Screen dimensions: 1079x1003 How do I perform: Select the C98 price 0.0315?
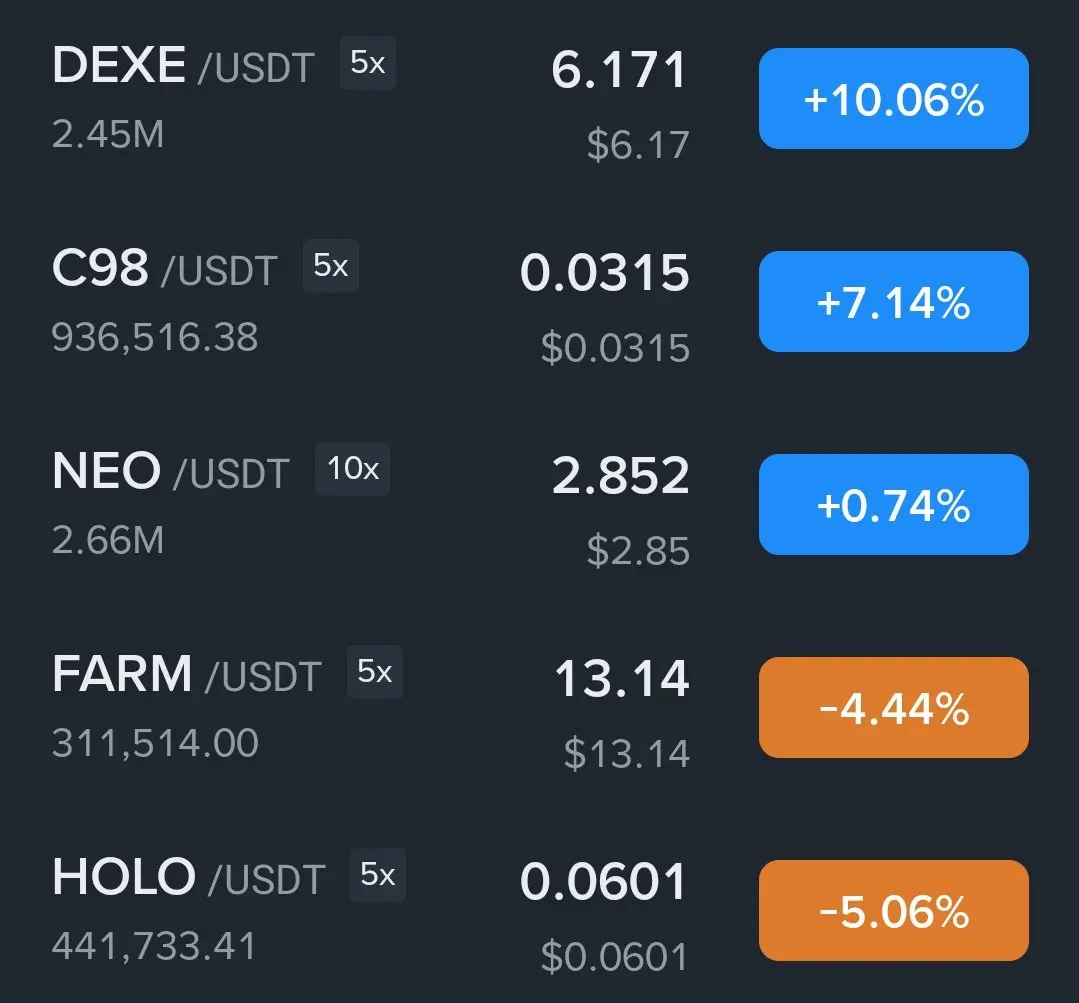[605, 274]
